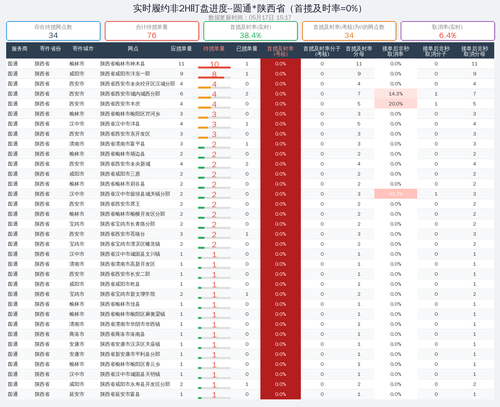Open the green 首揽及时率(实时) 38.4% card
The width and height of the screenshot is (500, 407).
coord(250,31)
